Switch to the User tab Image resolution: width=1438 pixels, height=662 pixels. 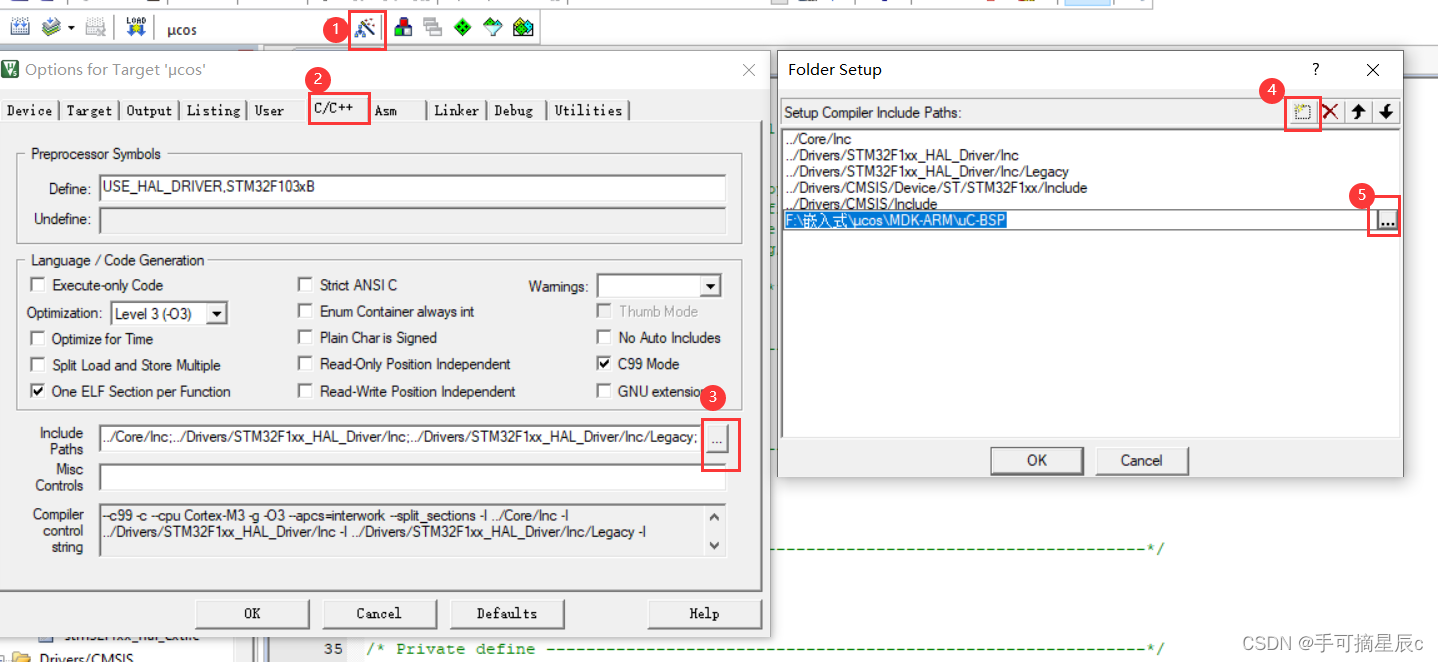(x=270, y=111)
